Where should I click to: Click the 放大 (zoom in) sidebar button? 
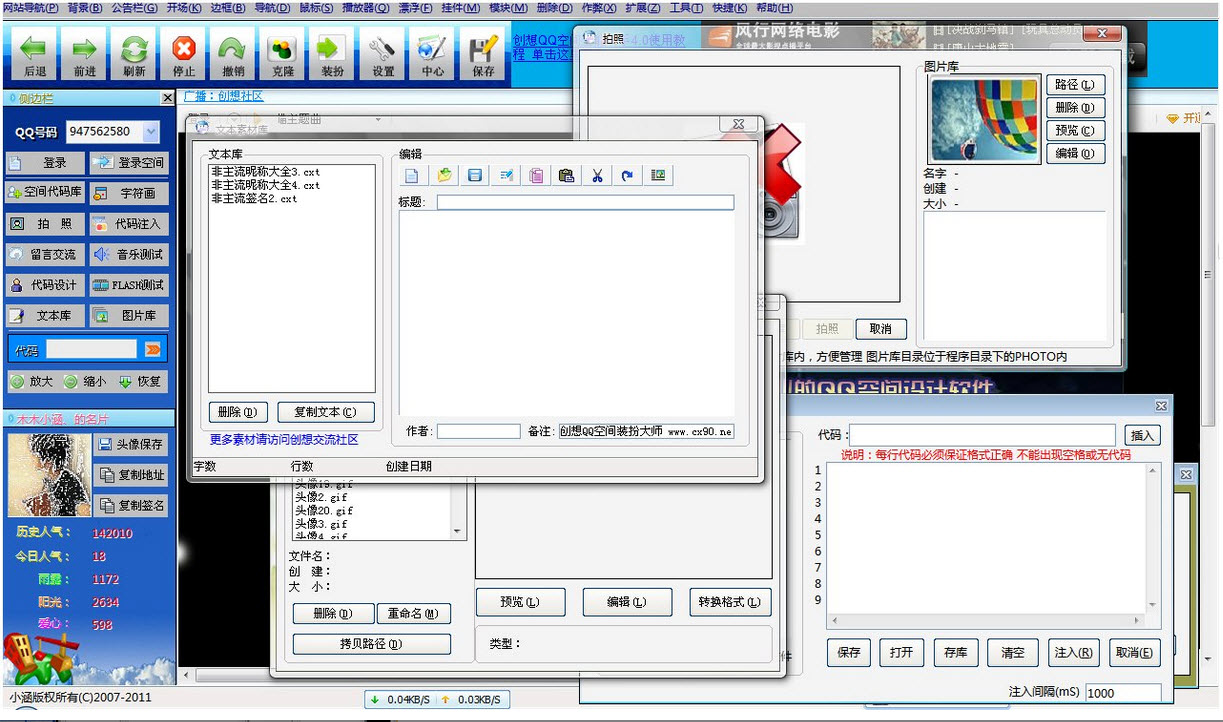pyautogui.click(x=32, y=382)
